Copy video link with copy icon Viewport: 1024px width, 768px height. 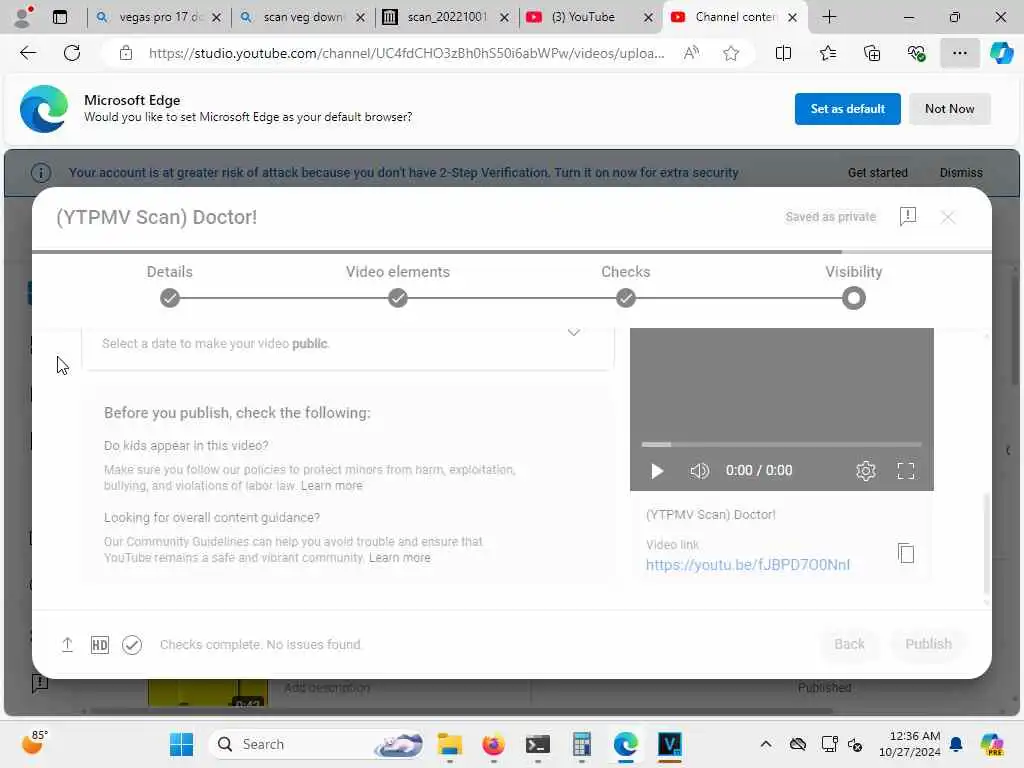click(905, 553)
